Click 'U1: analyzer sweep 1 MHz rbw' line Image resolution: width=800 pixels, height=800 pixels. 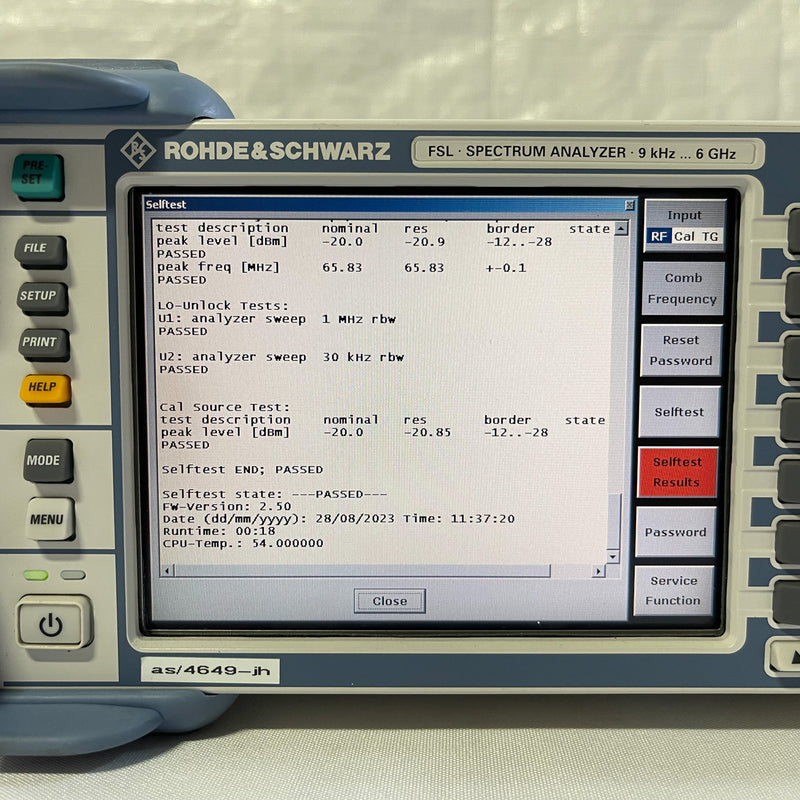coord(277,319)
